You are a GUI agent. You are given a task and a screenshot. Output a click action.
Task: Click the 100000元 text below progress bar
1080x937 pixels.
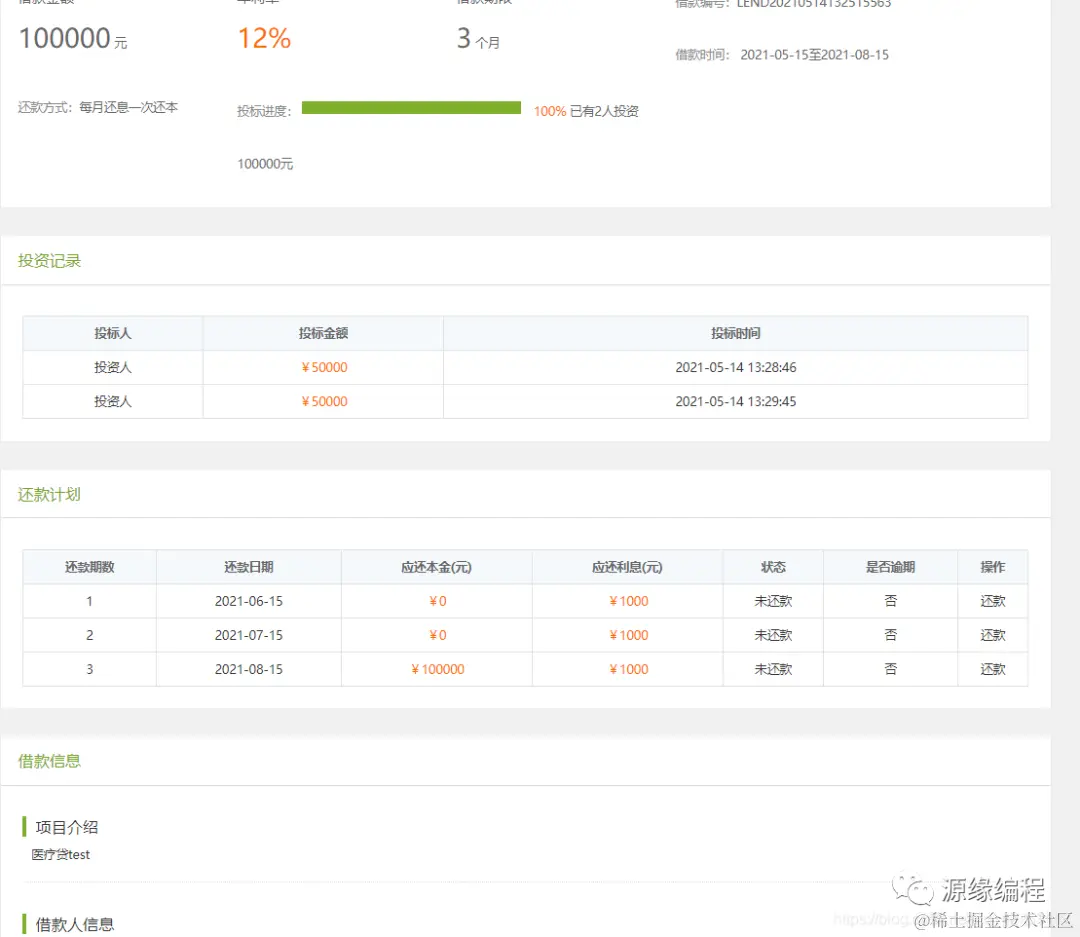coord(265,163)
